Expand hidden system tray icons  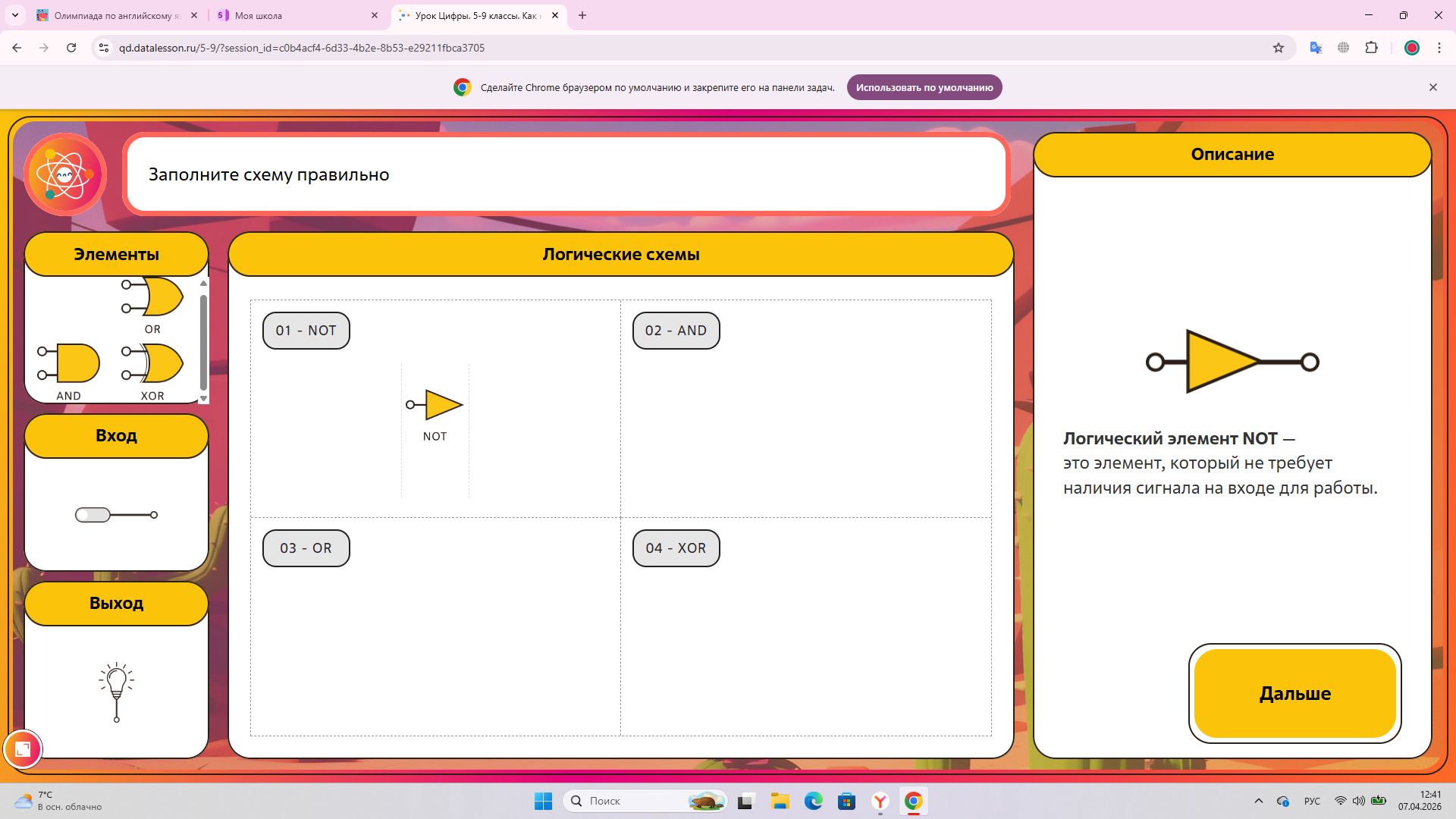(x=1259, y=801)
